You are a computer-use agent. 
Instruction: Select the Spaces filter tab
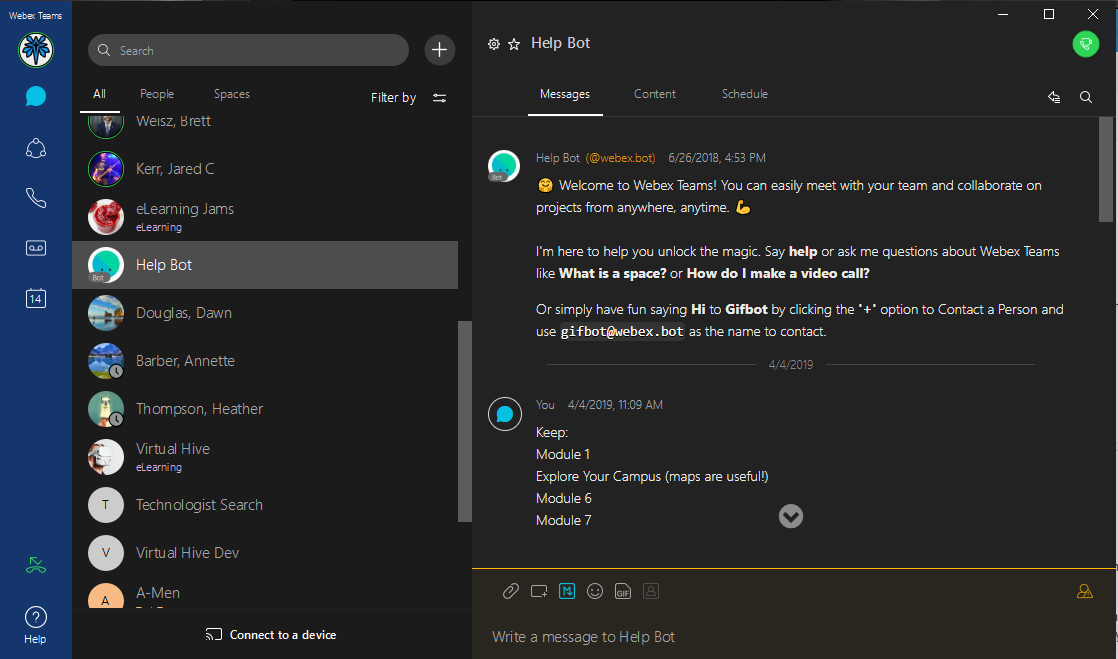(x=231, y=94)
